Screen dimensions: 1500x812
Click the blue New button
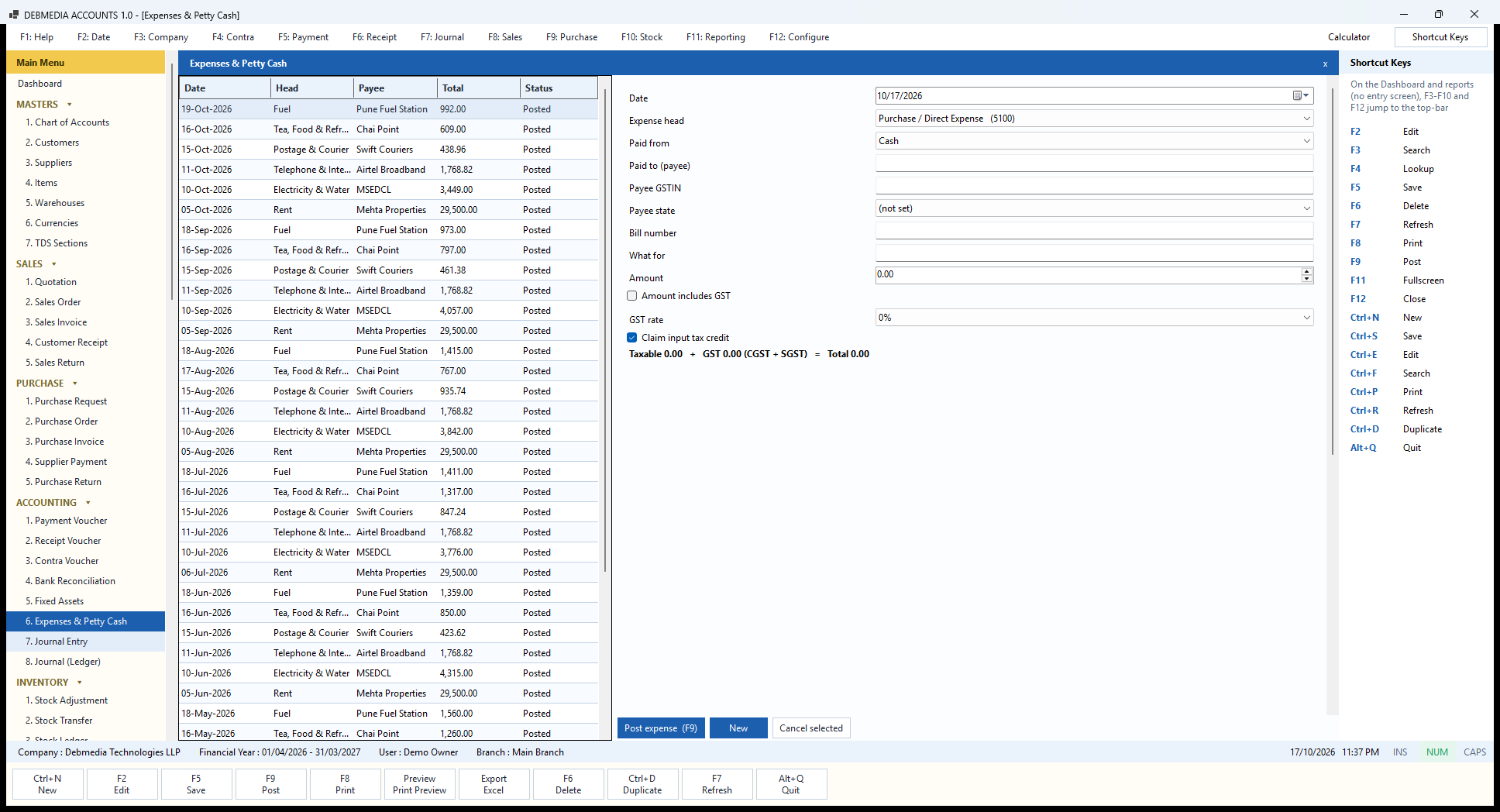point(738,728)
